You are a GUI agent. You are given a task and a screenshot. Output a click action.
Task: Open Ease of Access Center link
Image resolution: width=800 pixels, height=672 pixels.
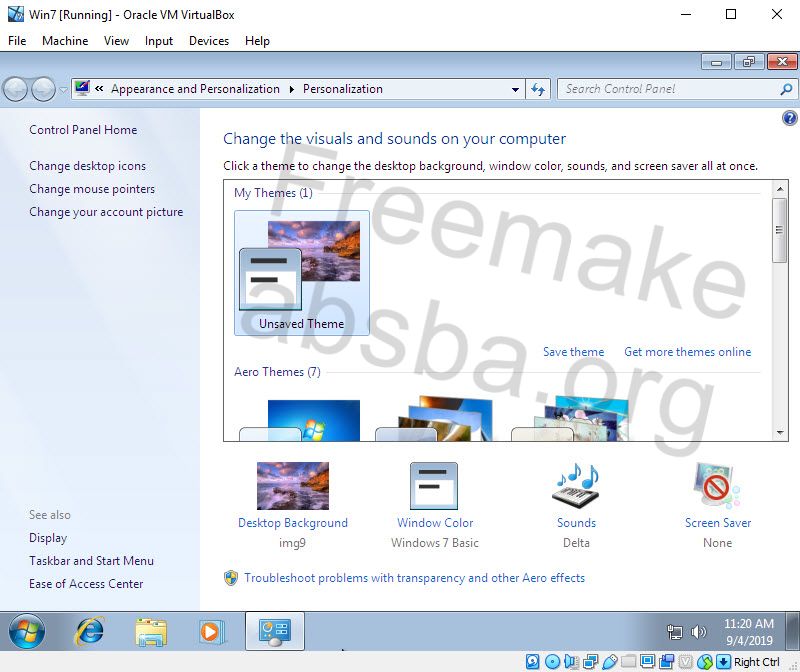(x=86, y=584)
